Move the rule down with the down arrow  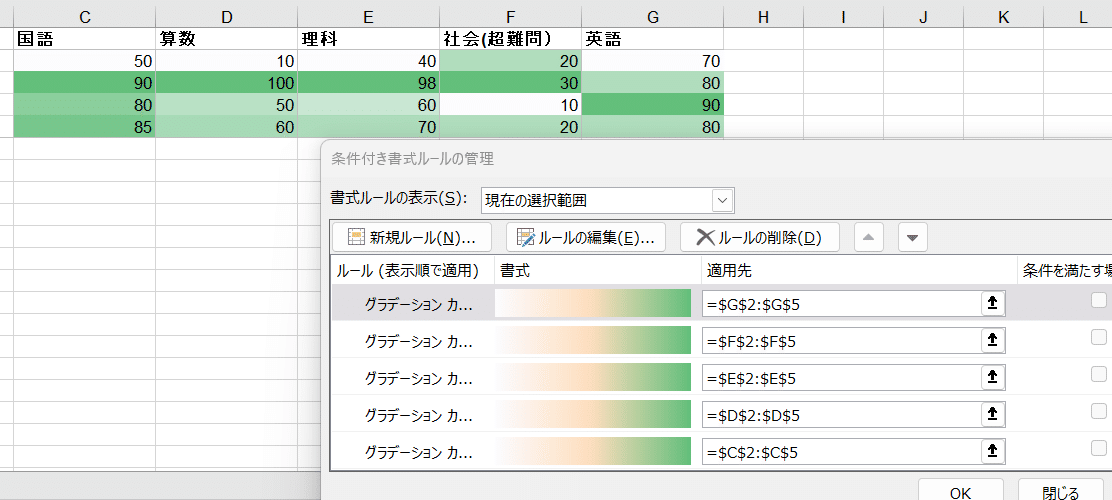click(x=913, y=238)
